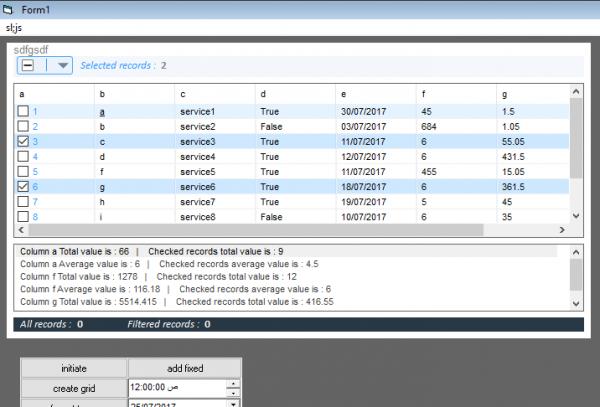
Task: Click the grid's vertical scrollbar thumb
Action: [x=576, y=138]
